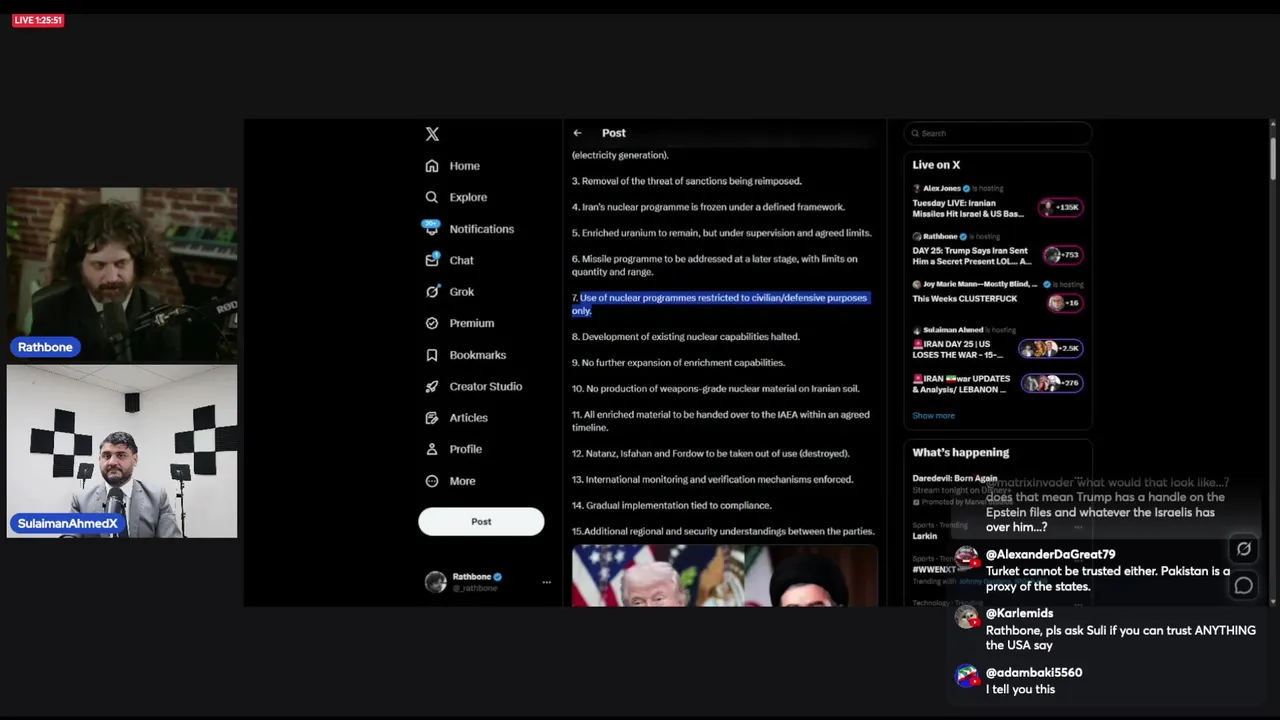The height and width of the screenshot is (720, 1280).
Task: Click the Bookmarks icon in sidebar
Action: tap(432, 355)
